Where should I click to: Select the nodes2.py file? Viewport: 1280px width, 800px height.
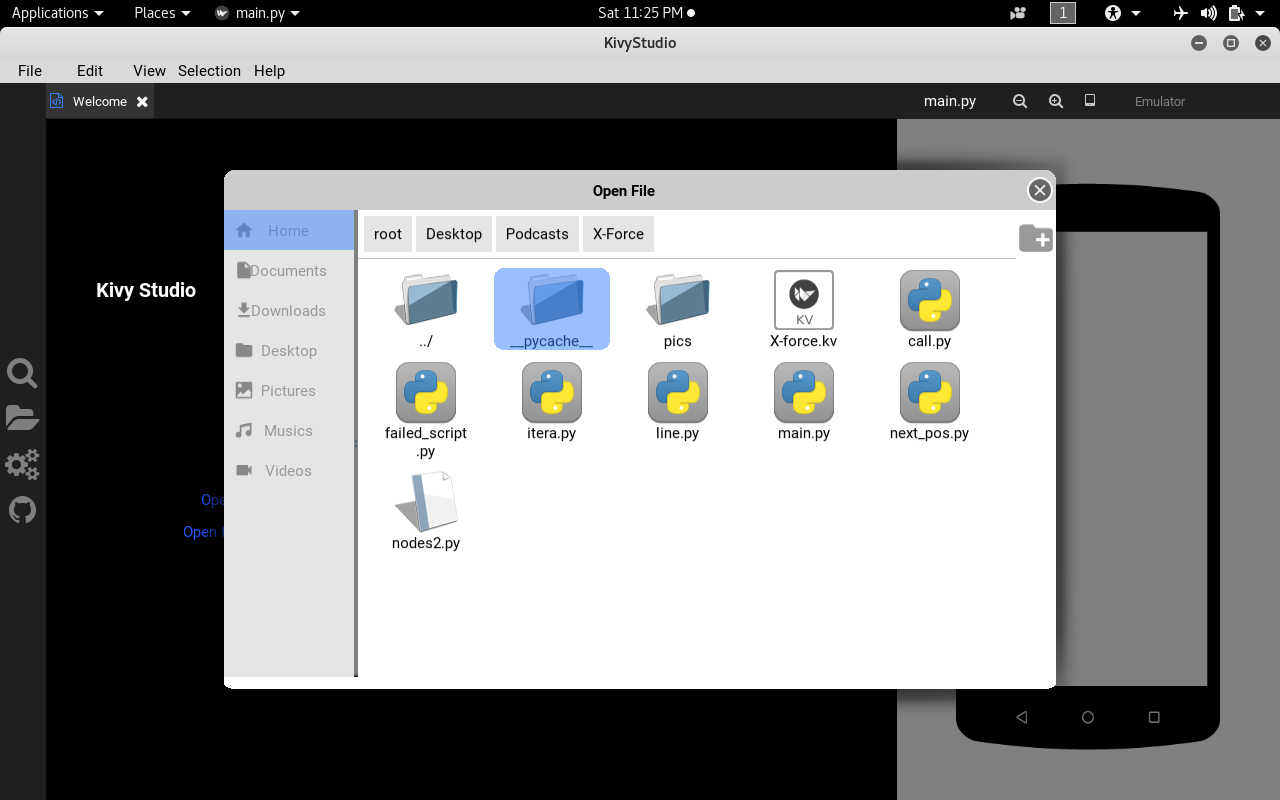coord(426,511)
